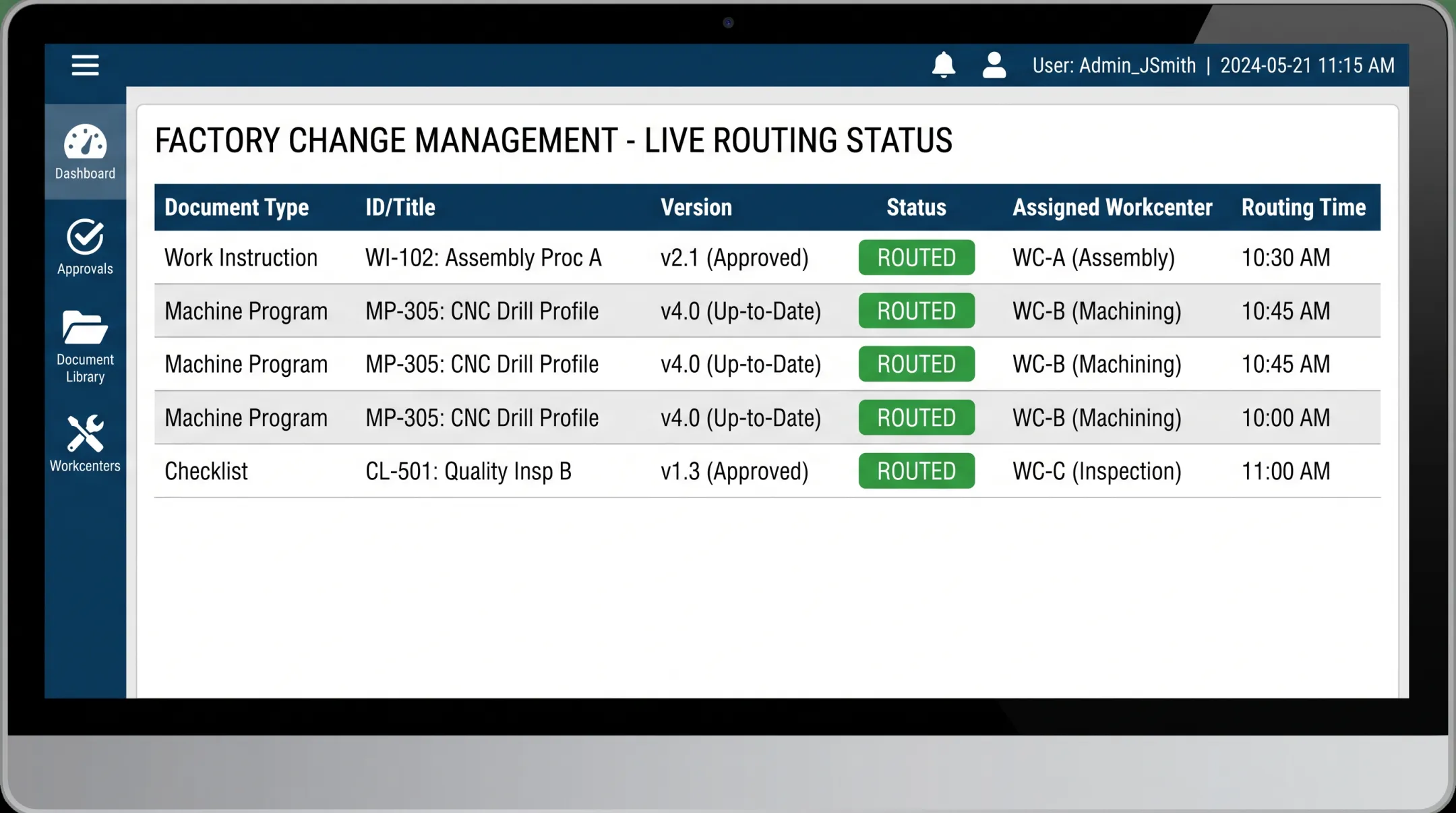Click 'WC-A (Assembly)' workcenter cell

coord(1093,258)
